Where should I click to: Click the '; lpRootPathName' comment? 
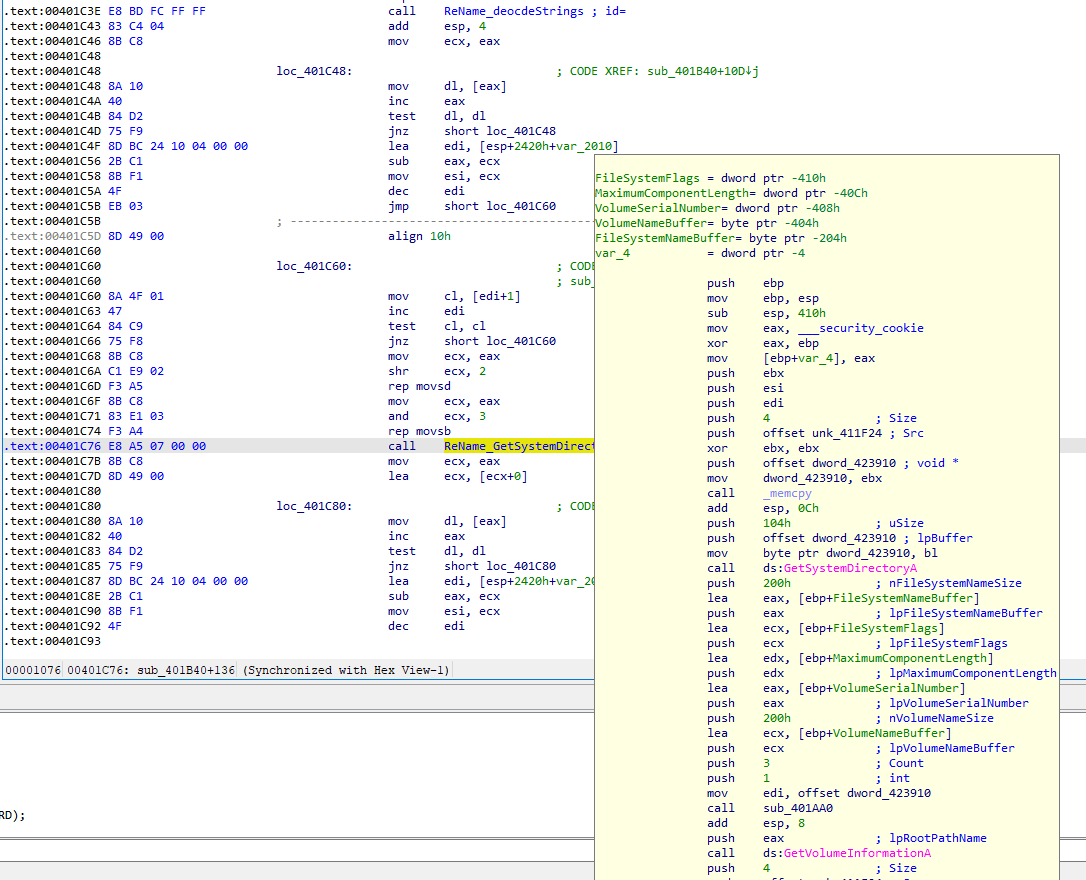pos(932,838)
